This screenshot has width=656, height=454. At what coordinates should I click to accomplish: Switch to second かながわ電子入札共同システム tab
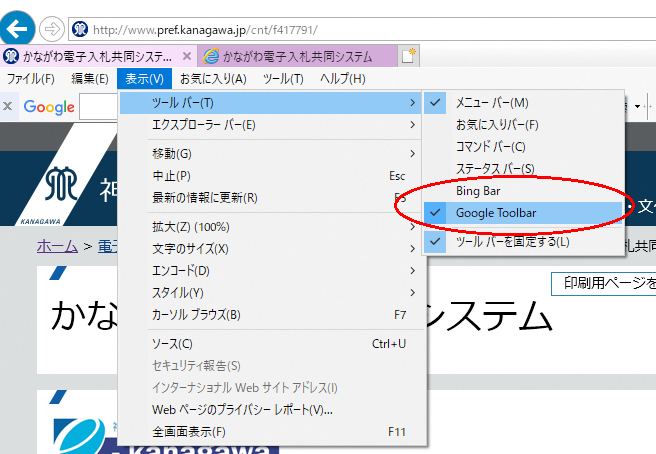point(297,56)
